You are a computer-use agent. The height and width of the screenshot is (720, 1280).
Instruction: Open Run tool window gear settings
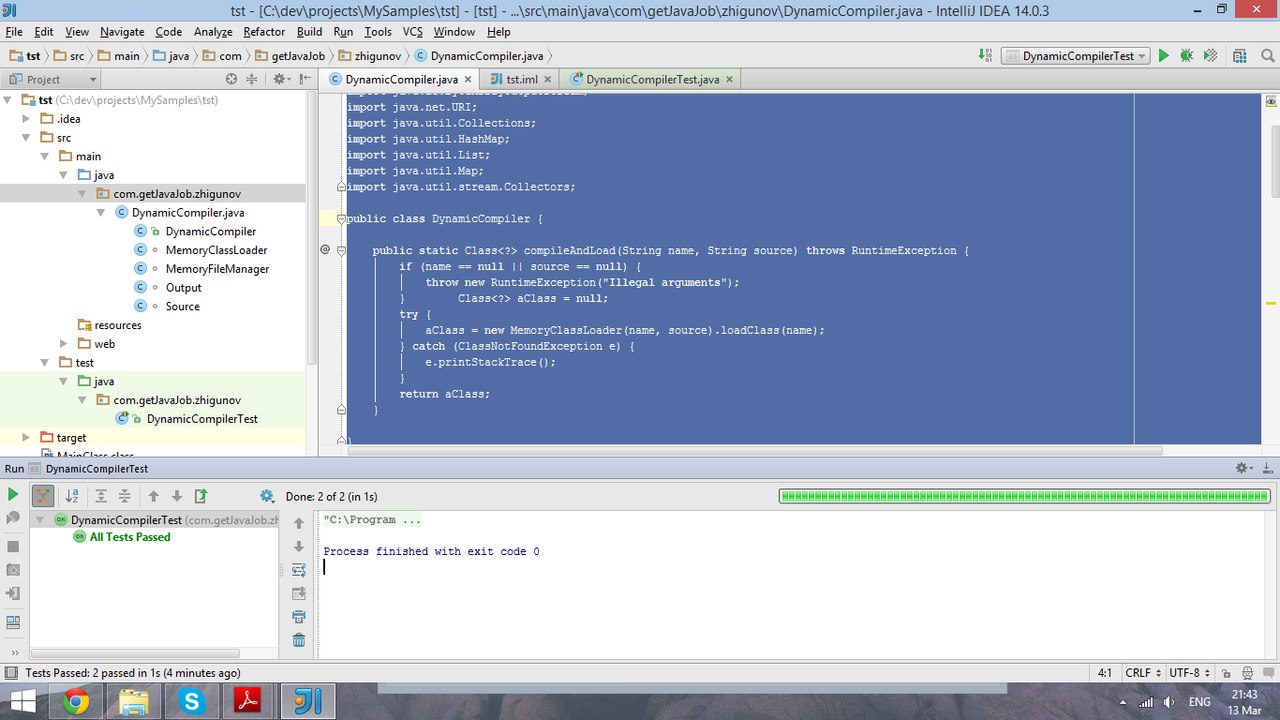coord(1244,468)
